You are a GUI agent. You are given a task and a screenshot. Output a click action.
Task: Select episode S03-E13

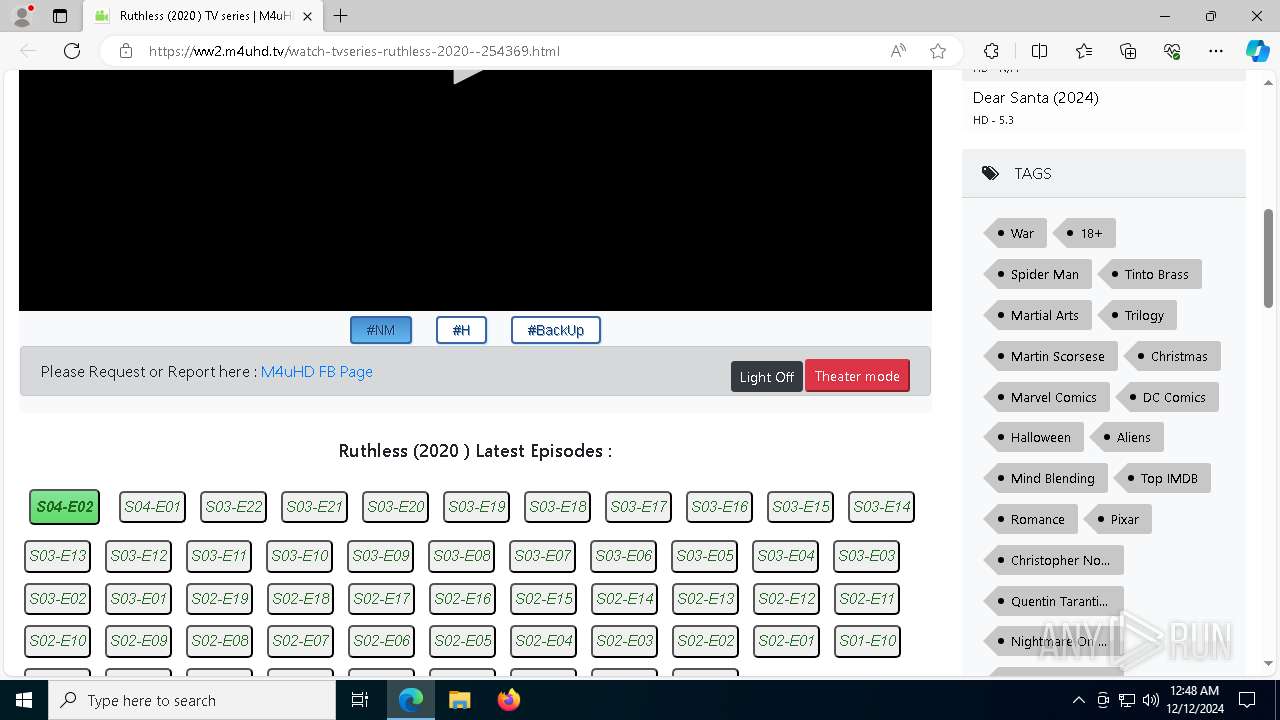coord(57,556)
